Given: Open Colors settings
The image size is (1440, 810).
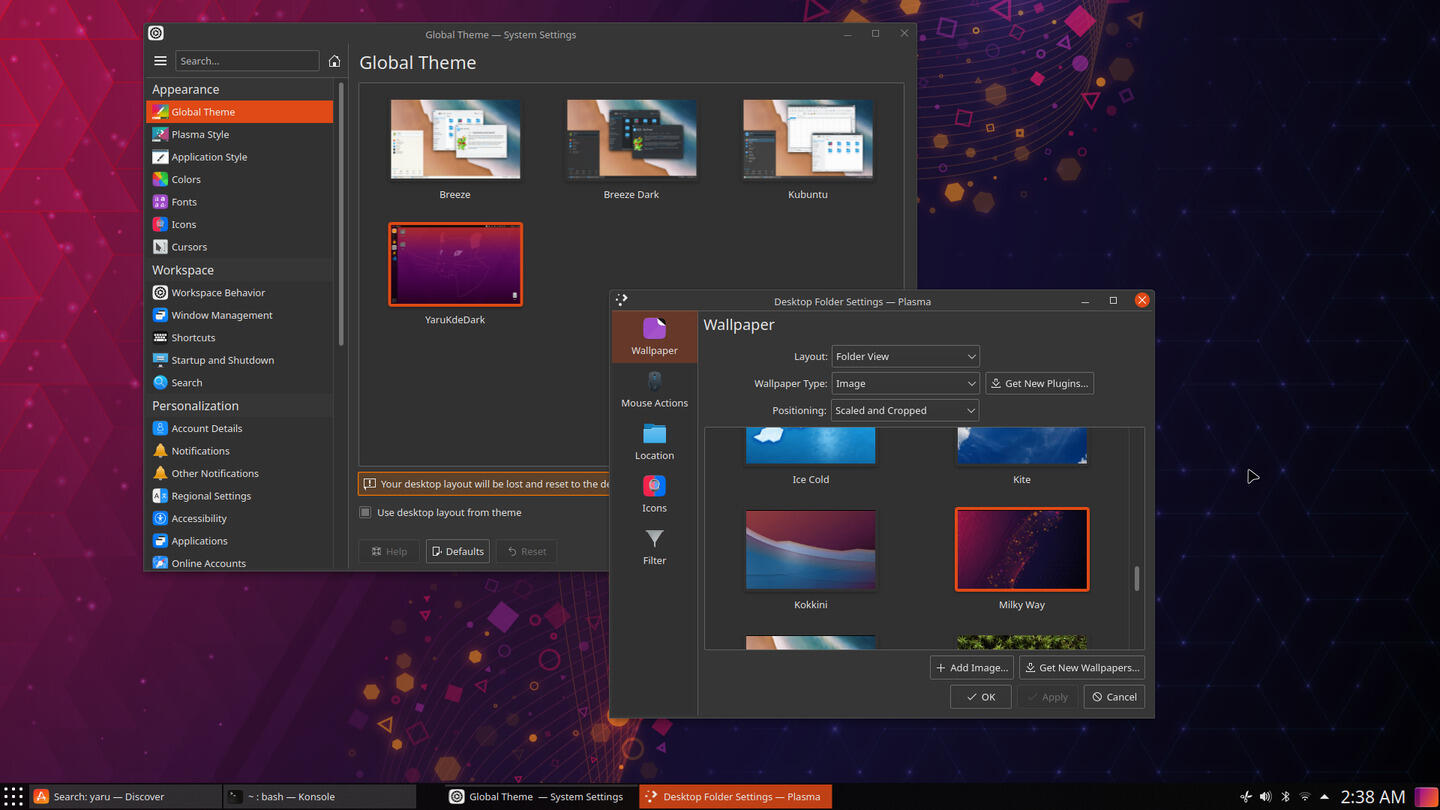Looking at the screenshot, I should click(x=239, y=179).
